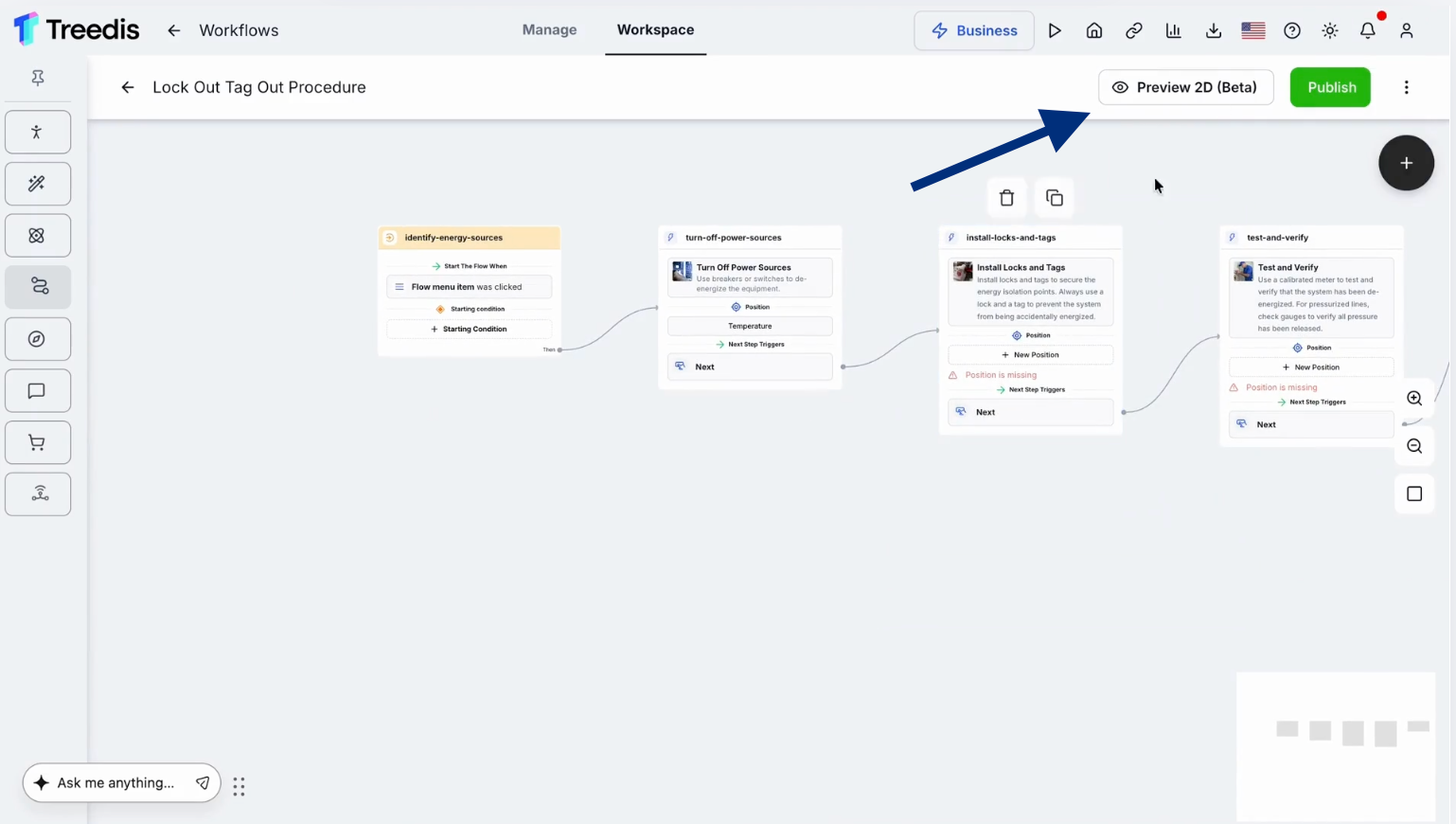Switch to the Workspace tab

[x=655, y=29]
